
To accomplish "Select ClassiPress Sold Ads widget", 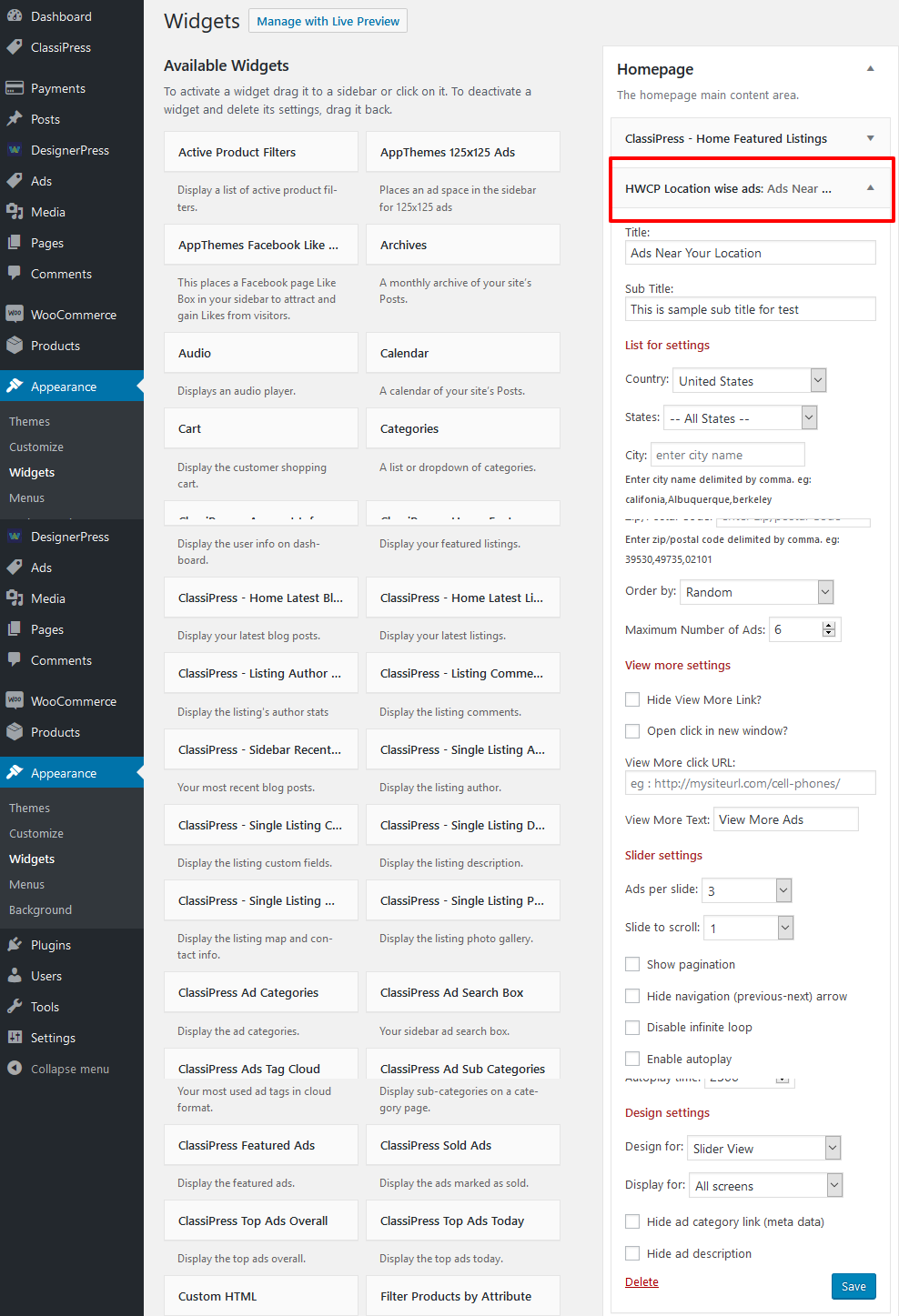I will [x=463, y=1145].
